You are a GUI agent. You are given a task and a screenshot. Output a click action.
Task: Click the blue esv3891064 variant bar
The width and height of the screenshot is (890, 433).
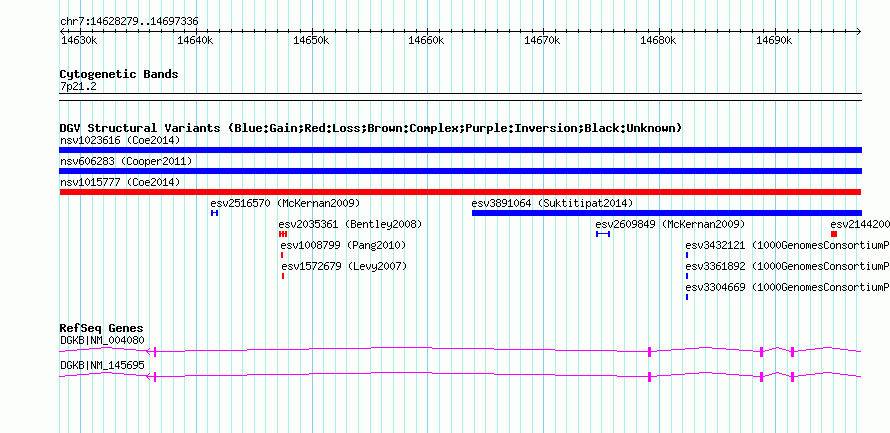pos(666,213)
